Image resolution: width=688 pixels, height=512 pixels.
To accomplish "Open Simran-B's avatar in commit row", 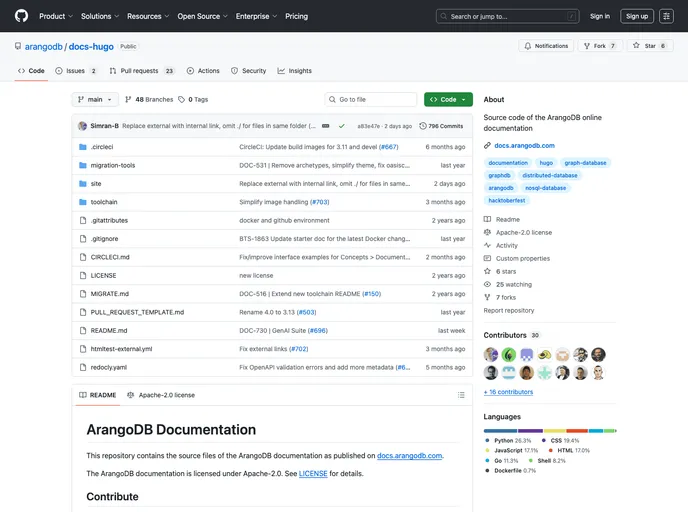I will pos(82,126).
